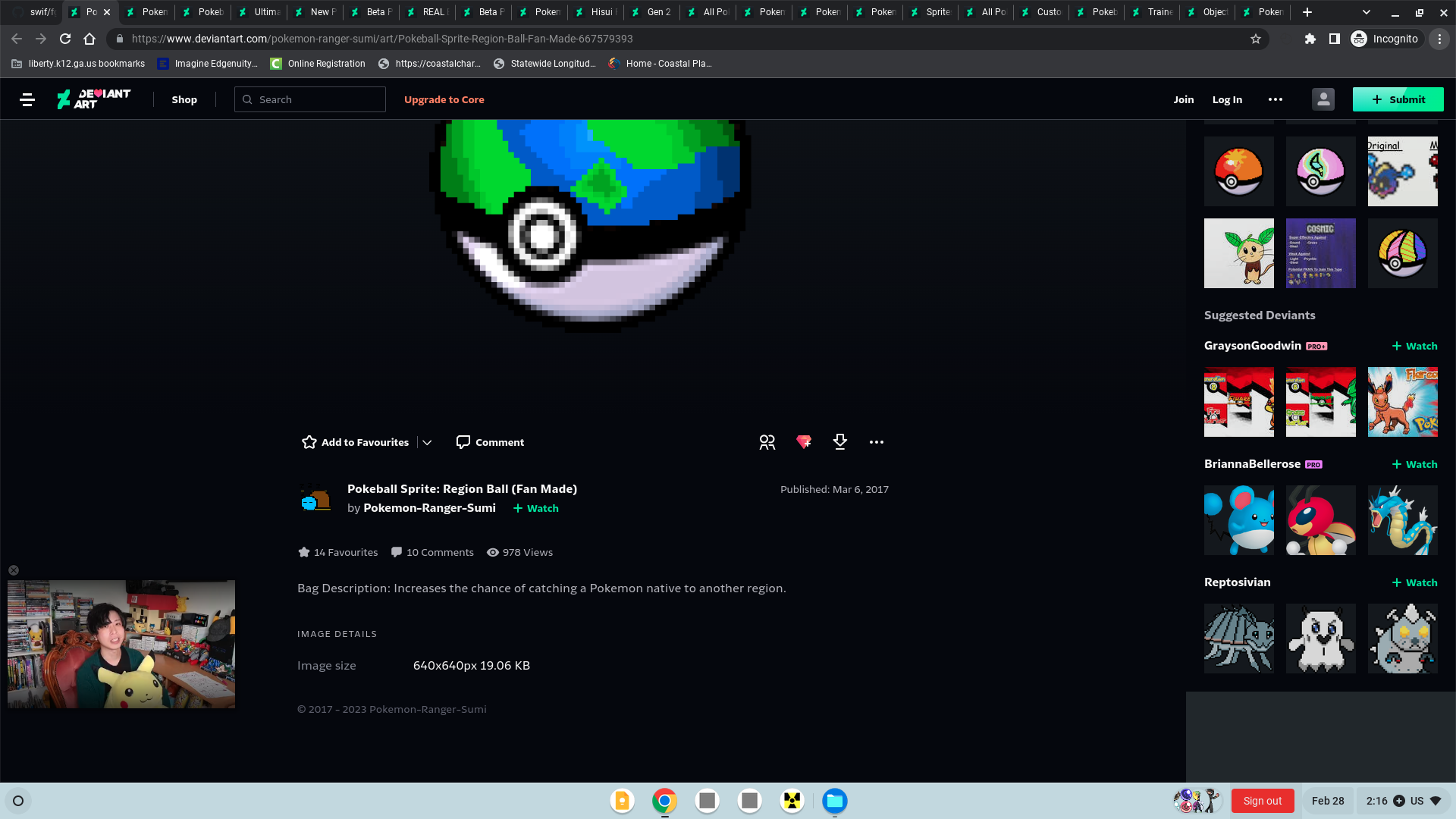Viewport: 1456px width, 819px height.
Task: Open the Gyarados thumbnail
Action: 1403,520
